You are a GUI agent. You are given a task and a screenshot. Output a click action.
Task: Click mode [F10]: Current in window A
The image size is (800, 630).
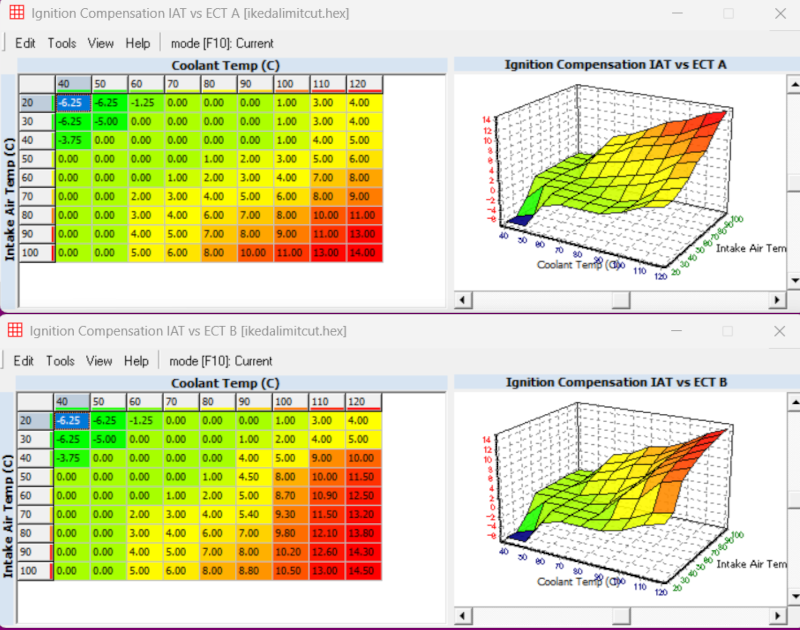pos(222,43)
